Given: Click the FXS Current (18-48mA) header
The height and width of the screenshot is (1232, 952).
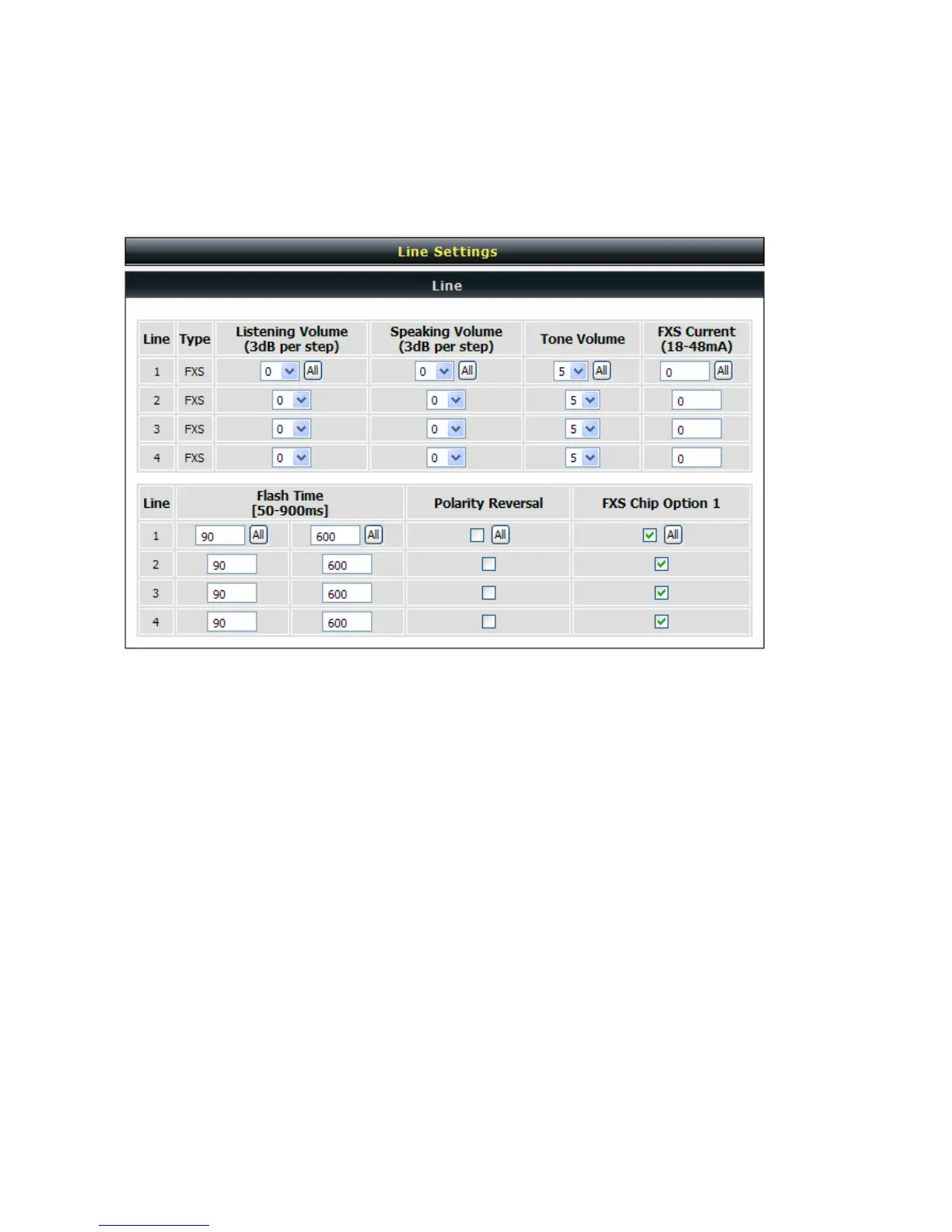Looking at the screenshot, I should pos(696,339).
